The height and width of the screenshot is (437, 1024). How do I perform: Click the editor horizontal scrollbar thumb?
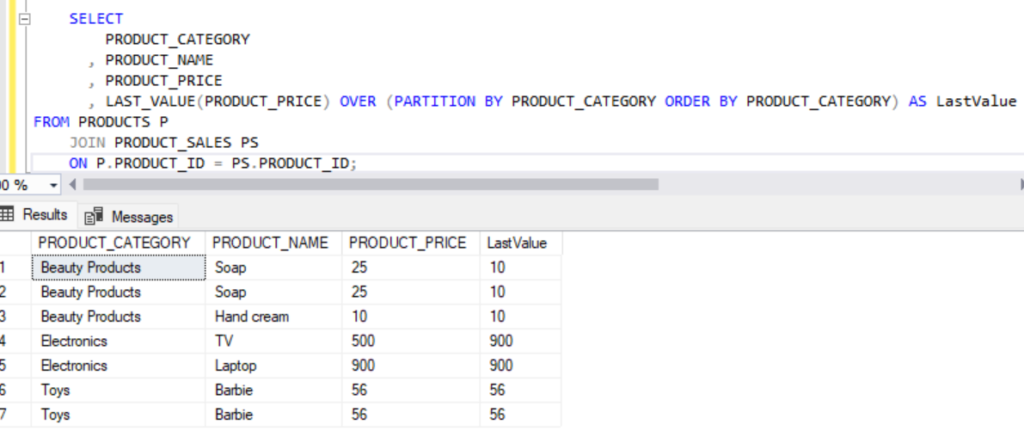pos(370,185)
